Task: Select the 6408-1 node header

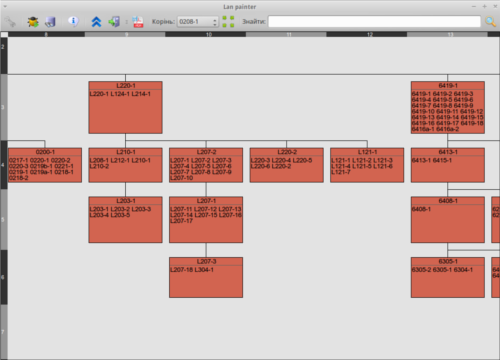Action: [448, 201]
